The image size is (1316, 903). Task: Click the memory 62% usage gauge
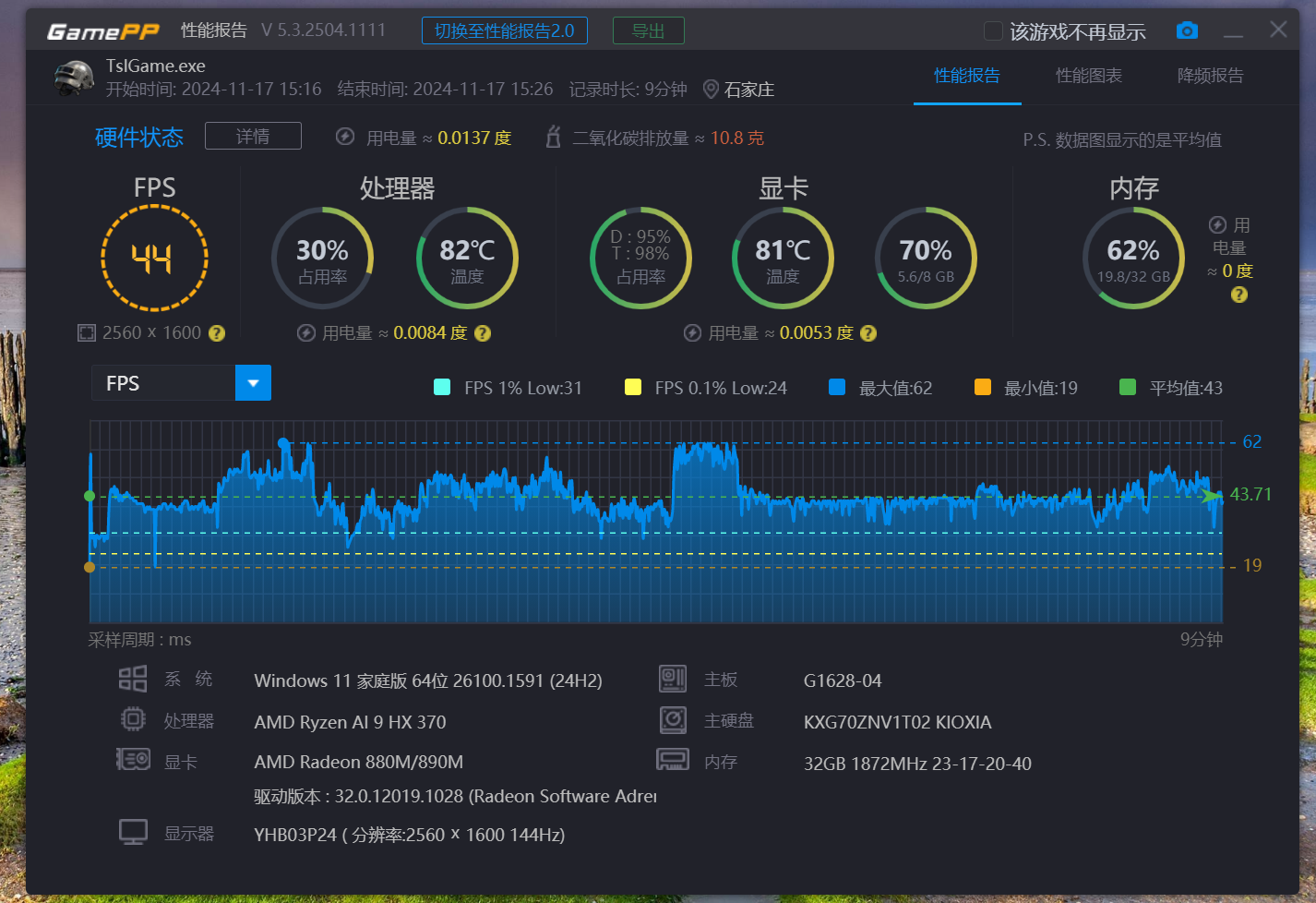coord(1133,258)
